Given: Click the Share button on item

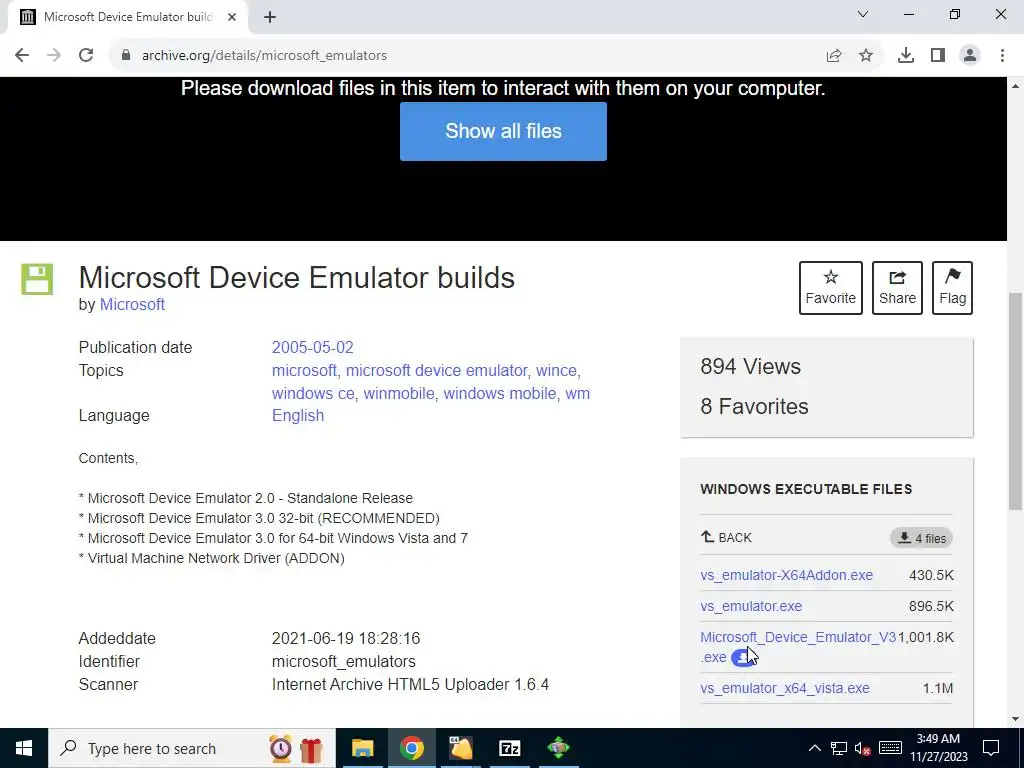Looking at the screenshot, I should pyautogui.click(x=897, y=288).
